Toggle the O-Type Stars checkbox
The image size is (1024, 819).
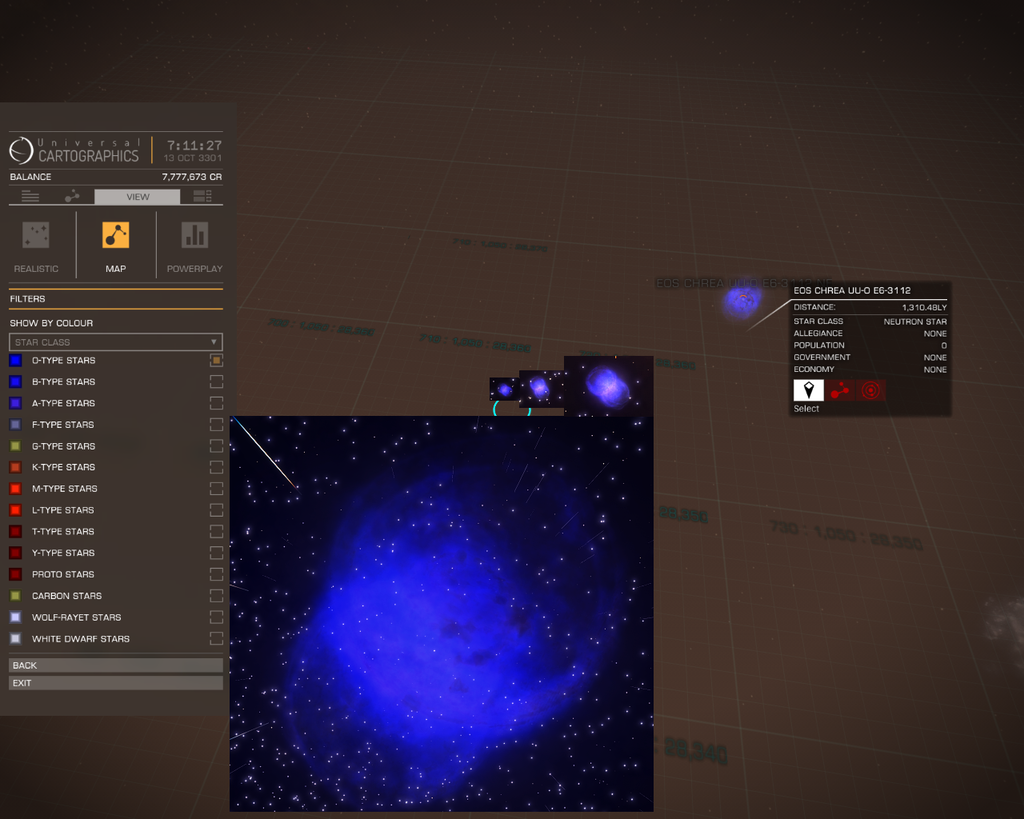point(216,361)
